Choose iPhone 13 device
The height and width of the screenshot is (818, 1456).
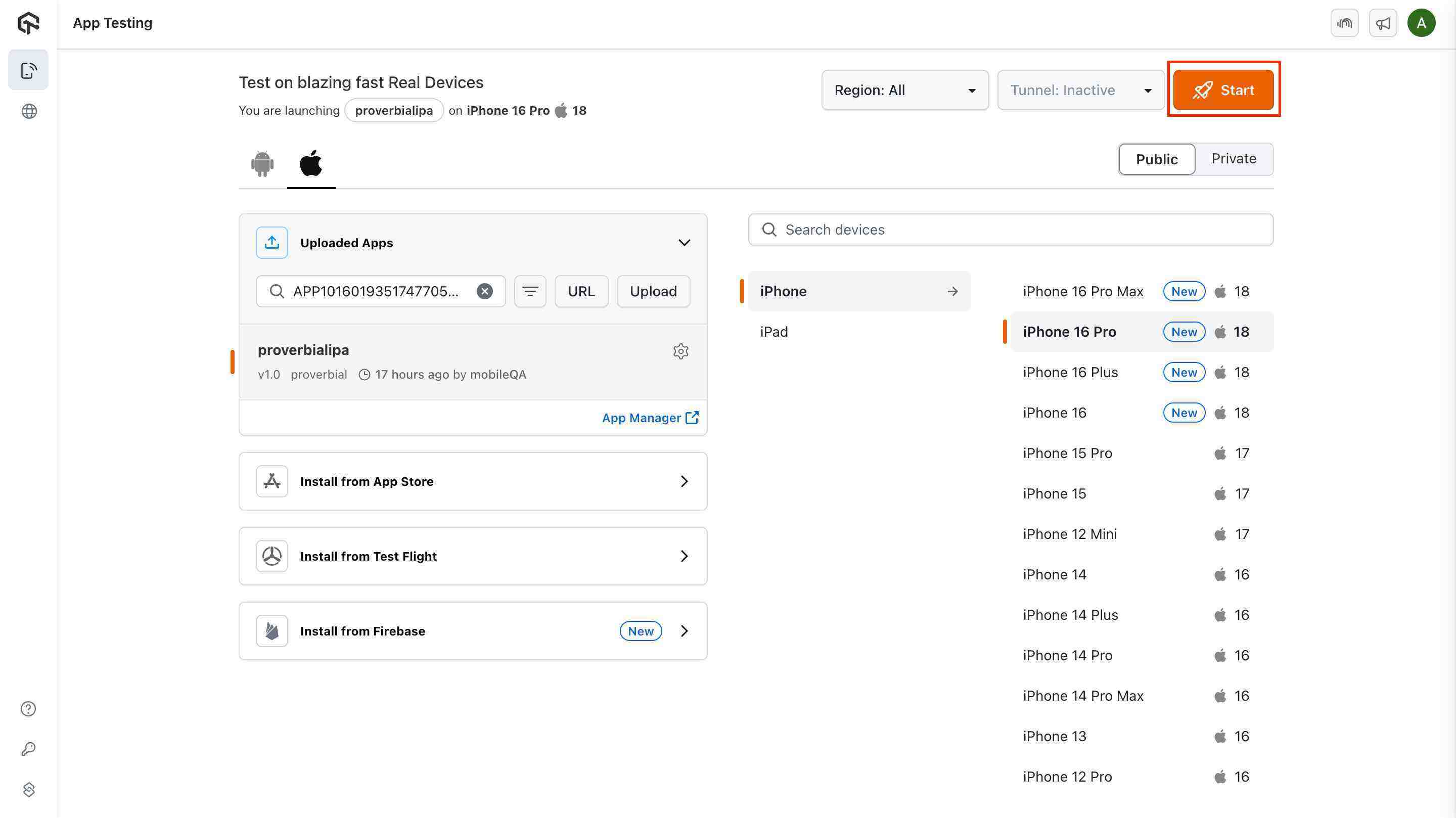click(1142, 736)
